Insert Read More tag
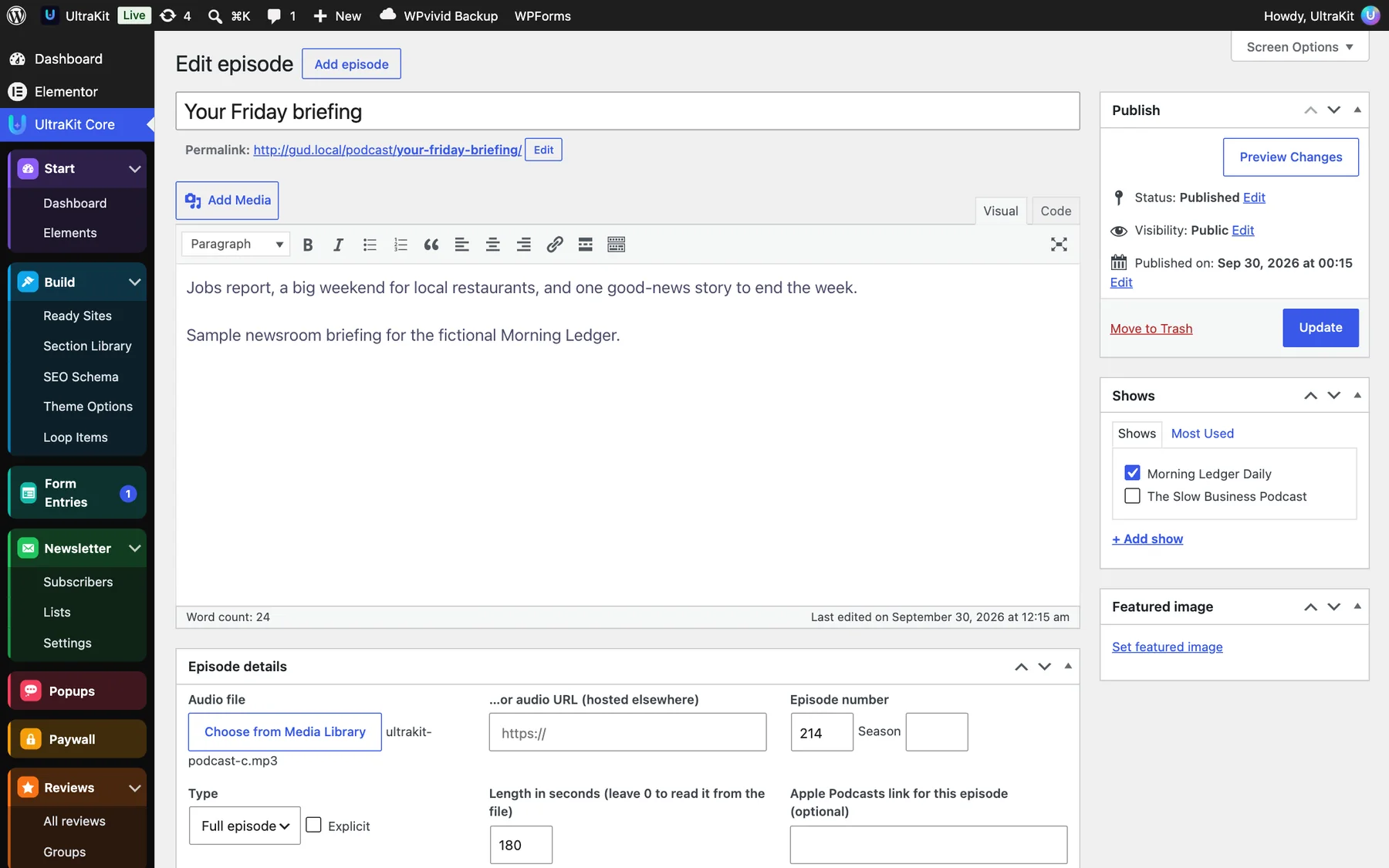Image resolution: width=1389 pixels, height=868 pixels. coord(586,245)
